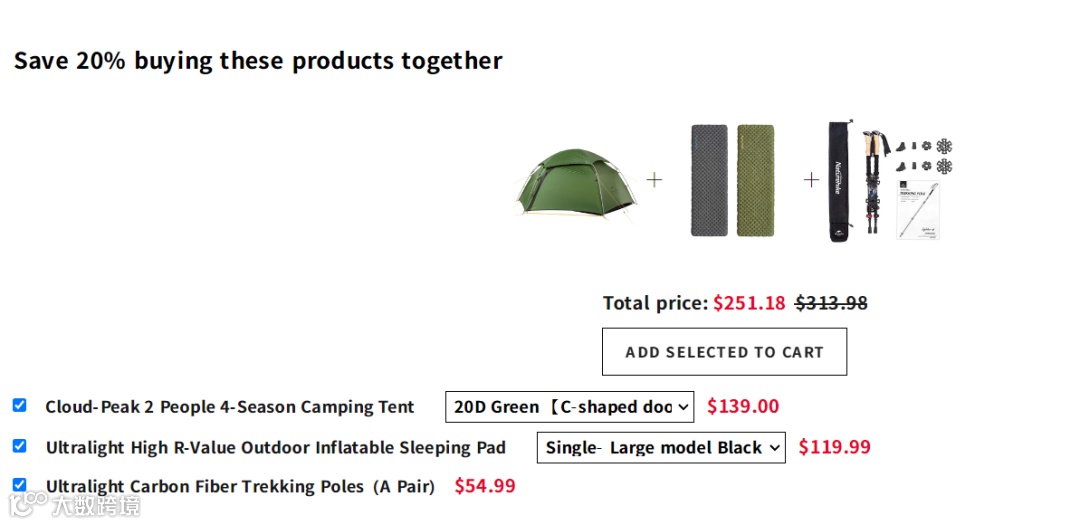Image resolution: width=1080 pixels, height=525 pixels.
Task: Open the Cloud-Peak 2 People Camping Tent link
Action: tap(229, 407)
